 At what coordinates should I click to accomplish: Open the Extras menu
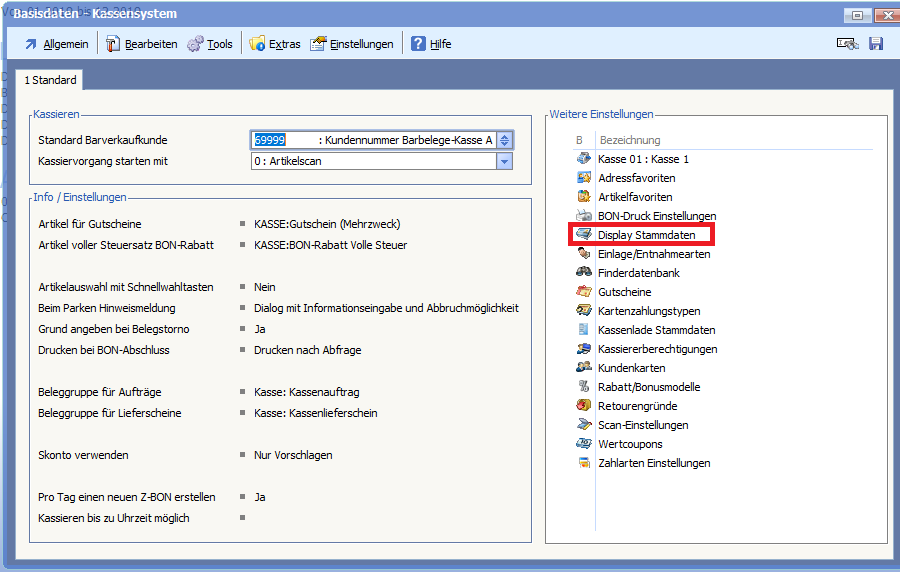tap(275, 44)
